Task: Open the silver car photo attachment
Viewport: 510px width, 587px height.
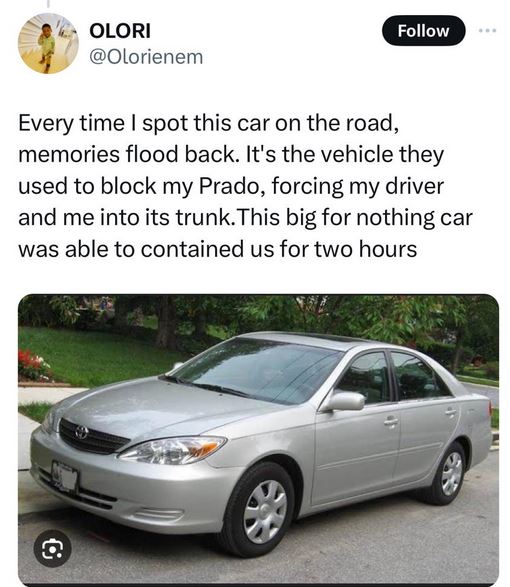Action: tap(258, 440)
